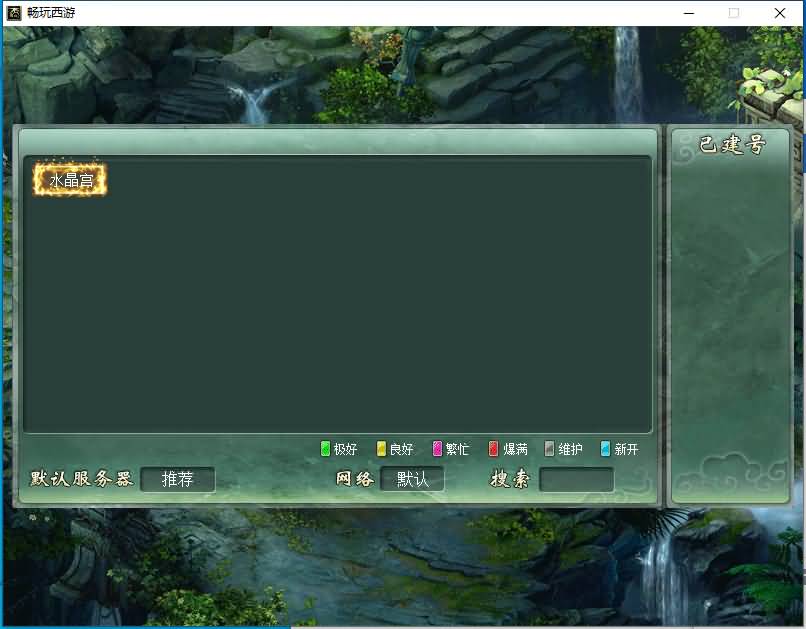Click the 搜索 label text
Viewport: 806px width, 629px height.
[509, 479]
